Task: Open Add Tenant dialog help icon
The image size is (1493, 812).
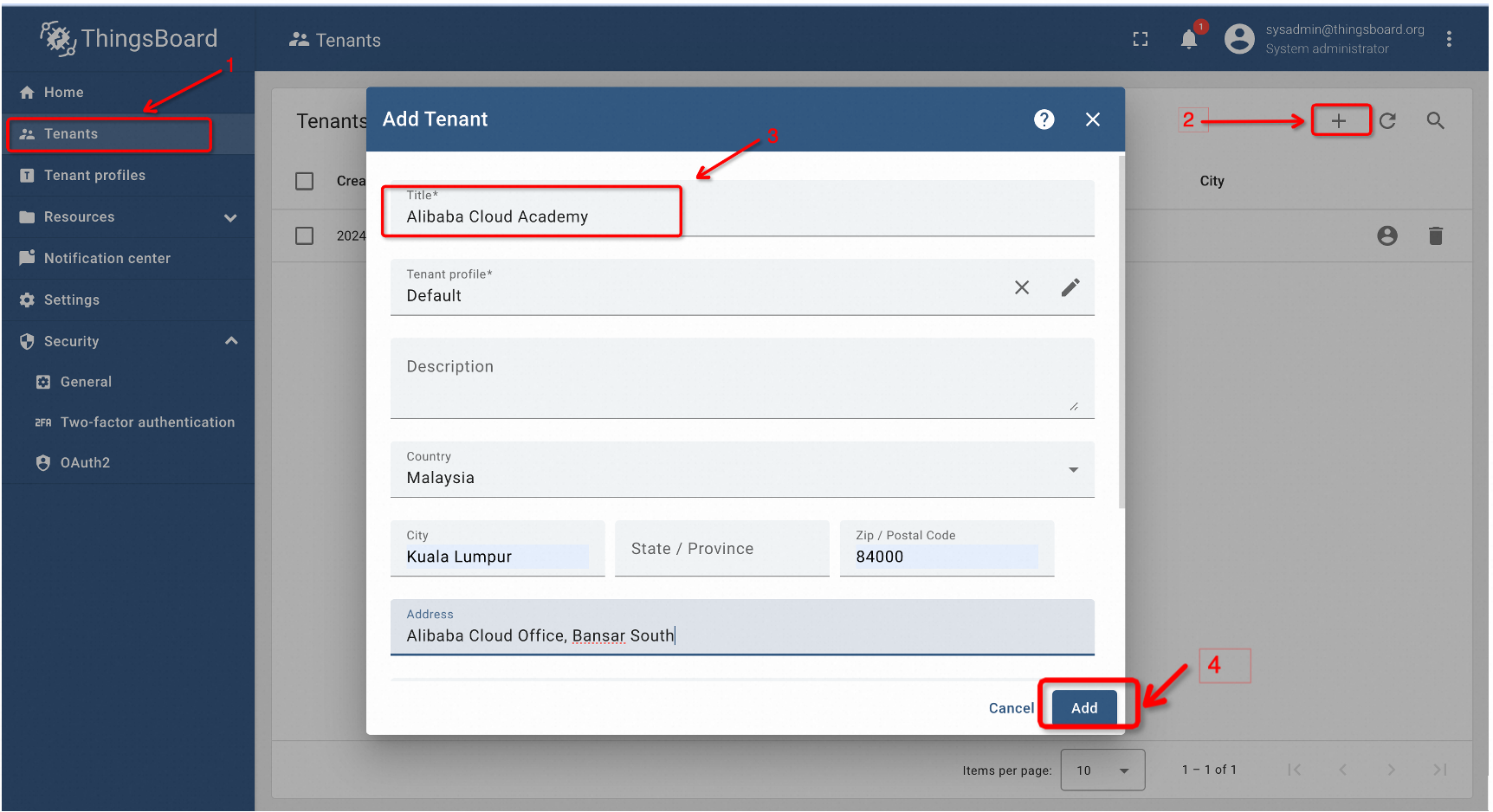Action: pyautogui.click(x=1044, y=119)
